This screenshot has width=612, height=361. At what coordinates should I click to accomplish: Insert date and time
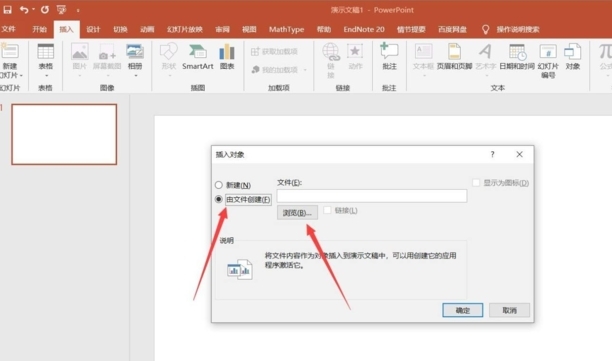tap(517, 57)
